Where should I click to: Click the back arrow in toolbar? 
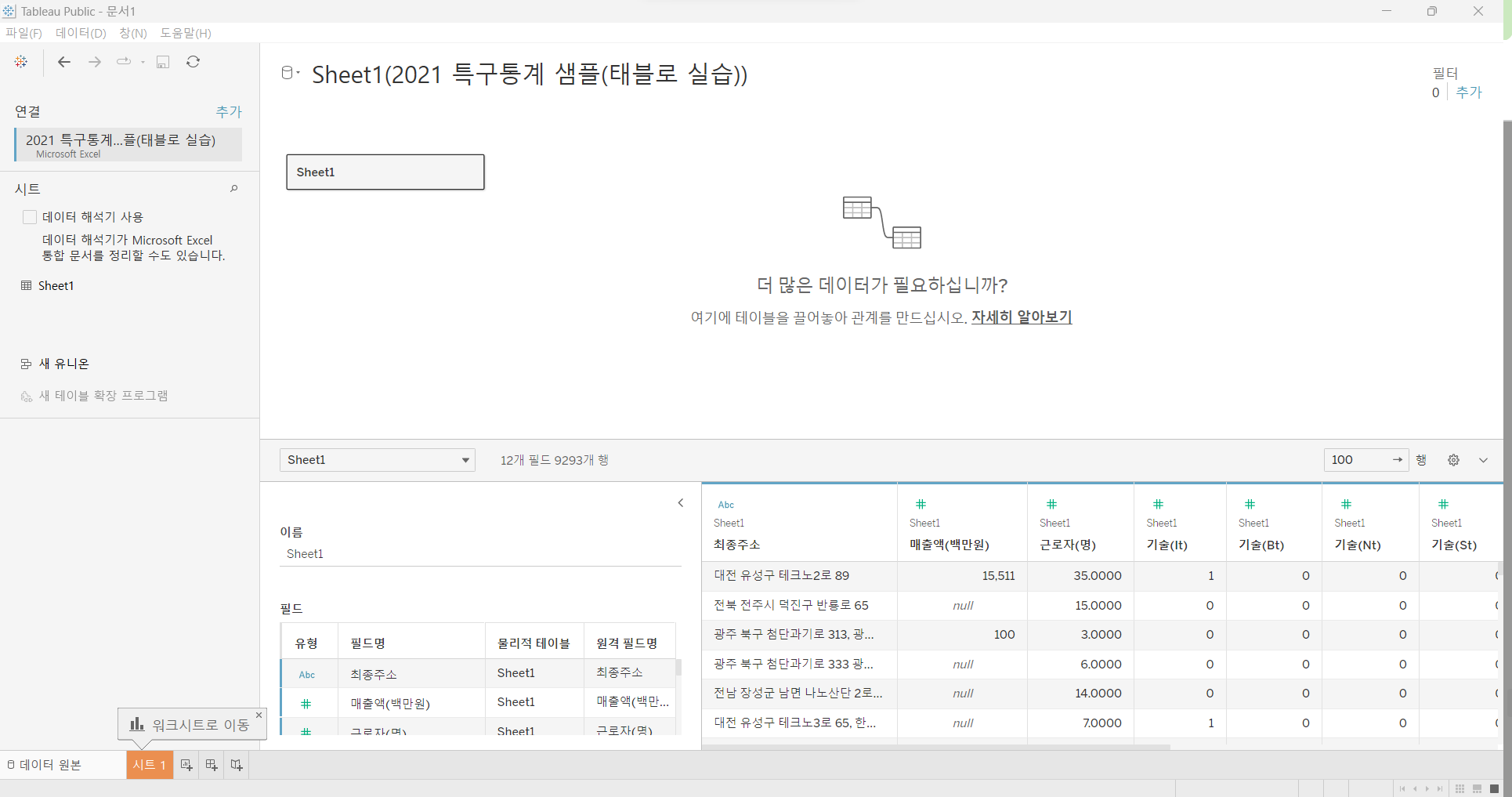pos(64,62)
